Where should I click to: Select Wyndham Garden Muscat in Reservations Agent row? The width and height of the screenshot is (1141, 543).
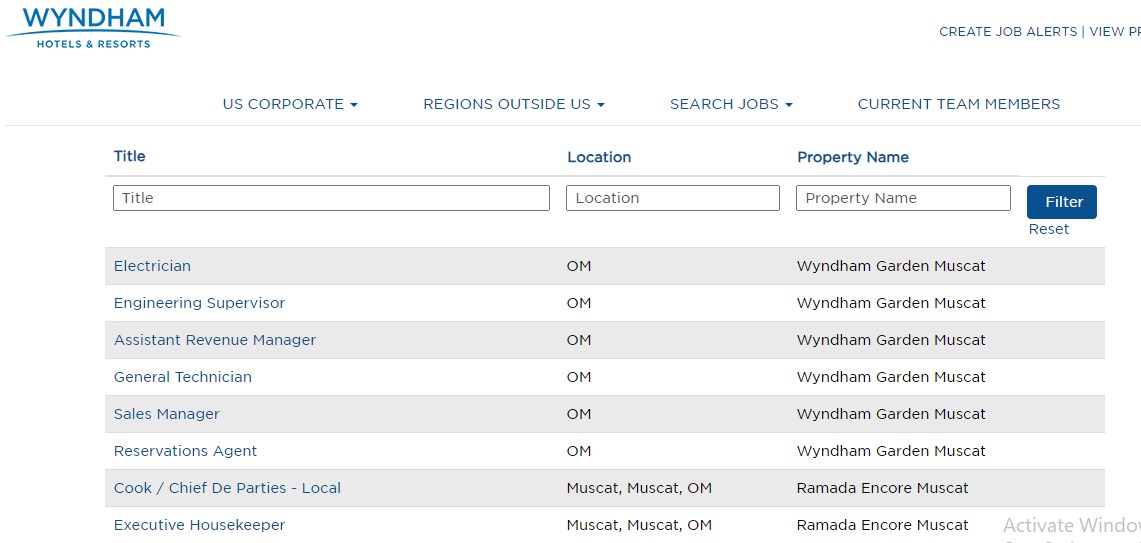pyautogui.click(x=891, y=451)
